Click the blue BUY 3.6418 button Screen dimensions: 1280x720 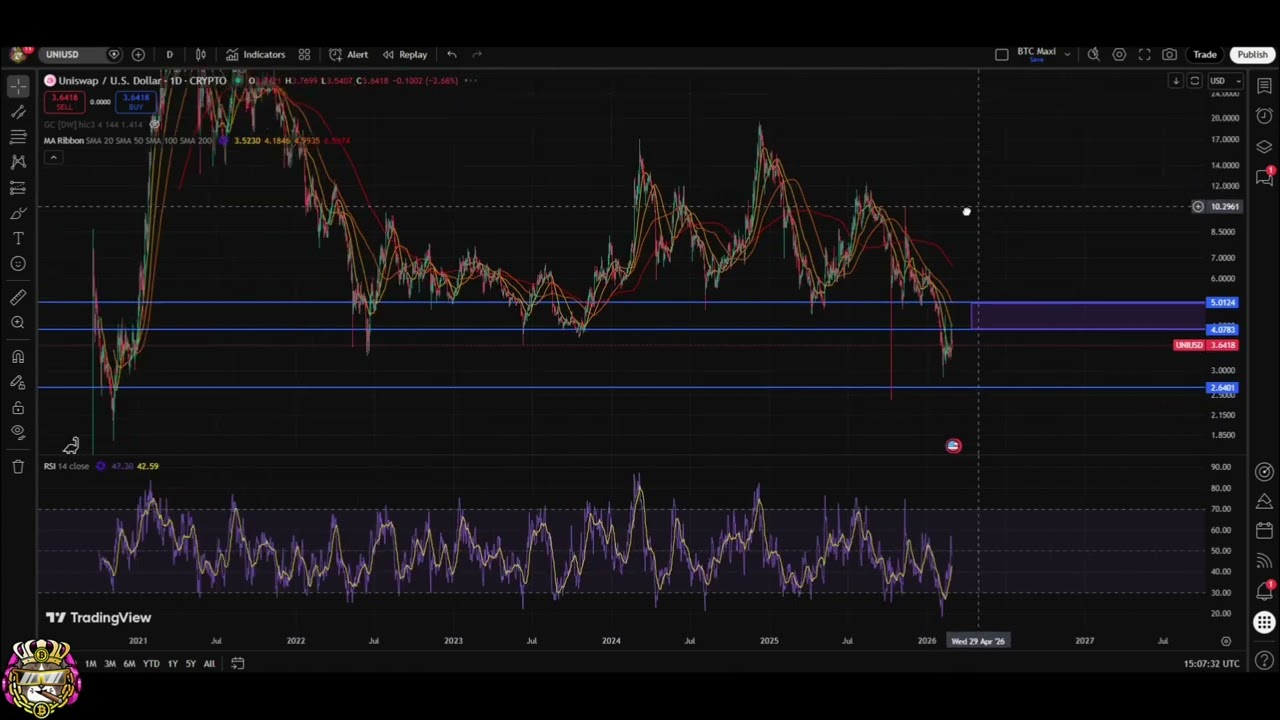(135, 101)
